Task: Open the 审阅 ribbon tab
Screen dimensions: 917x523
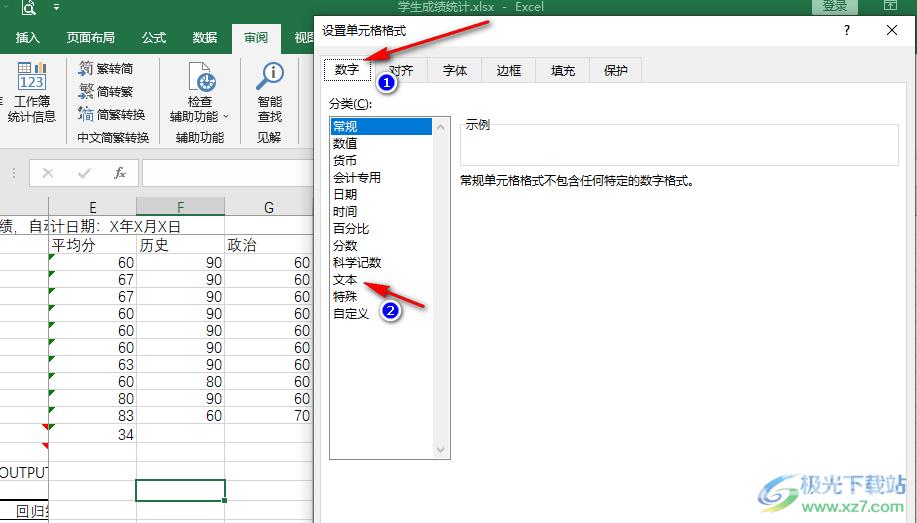Action: (256, 38)
